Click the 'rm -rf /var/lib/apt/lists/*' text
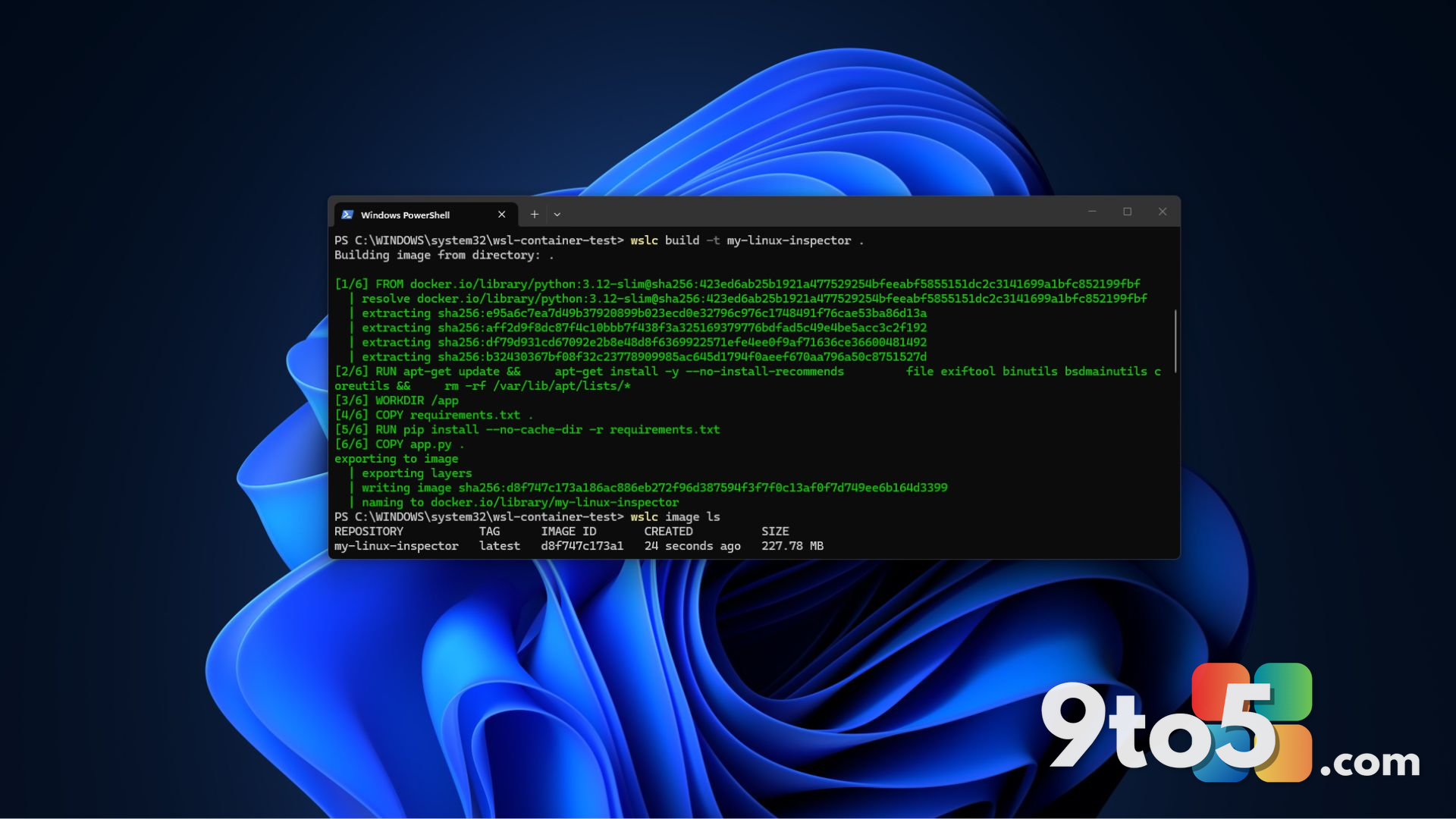 pyautogui.click(x=537, y=385)
